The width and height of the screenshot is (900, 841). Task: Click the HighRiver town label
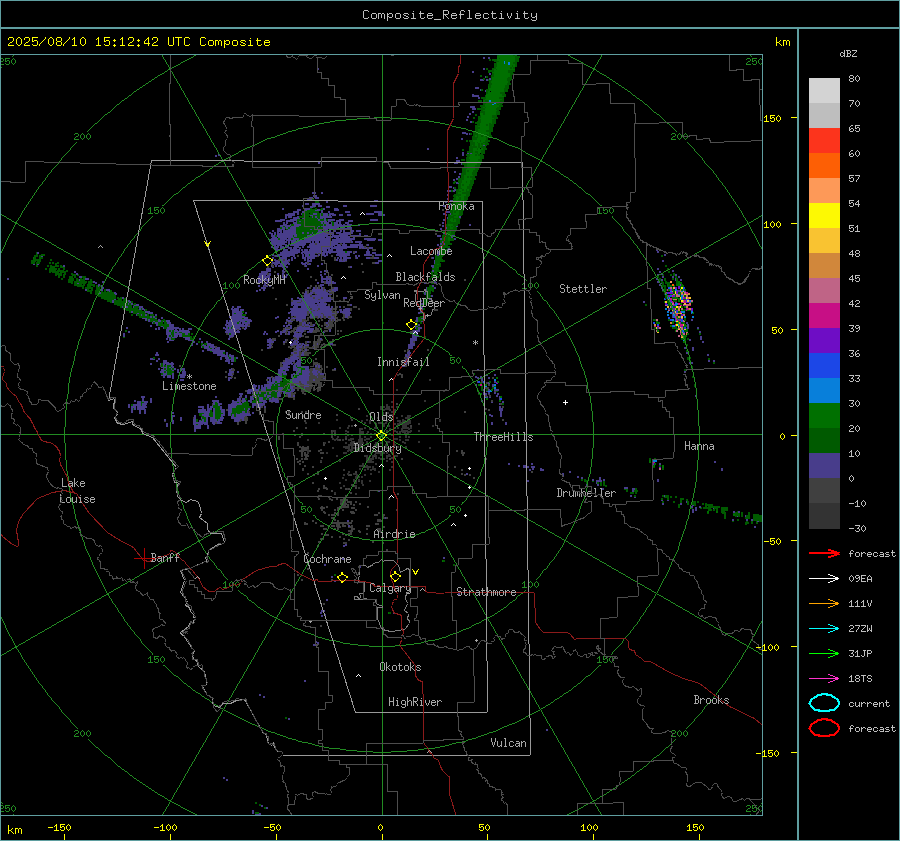[415, 702]
